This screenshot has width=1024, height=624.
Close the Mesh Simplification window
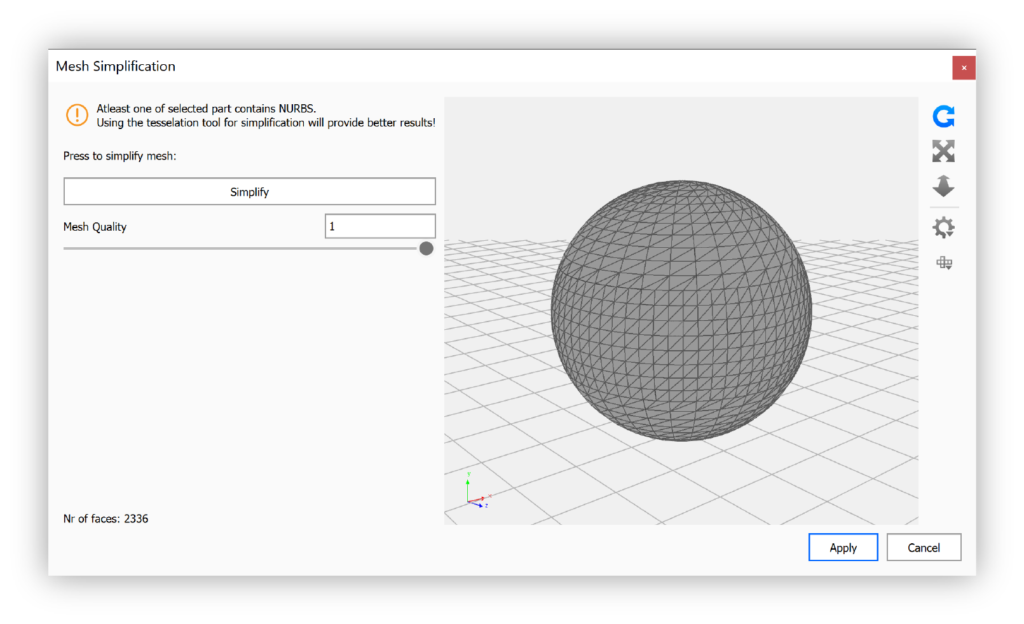(964, 67)
